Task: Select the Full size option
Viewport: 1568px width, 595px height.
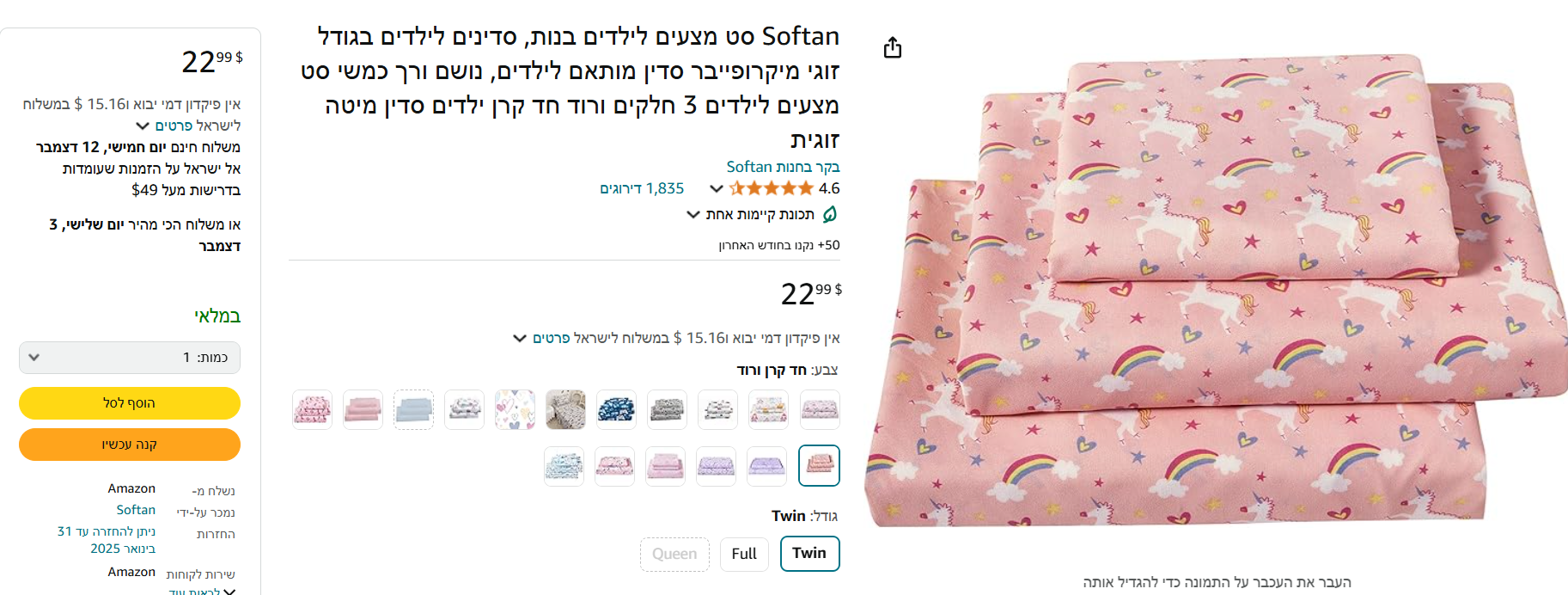Action: (744, 554)
